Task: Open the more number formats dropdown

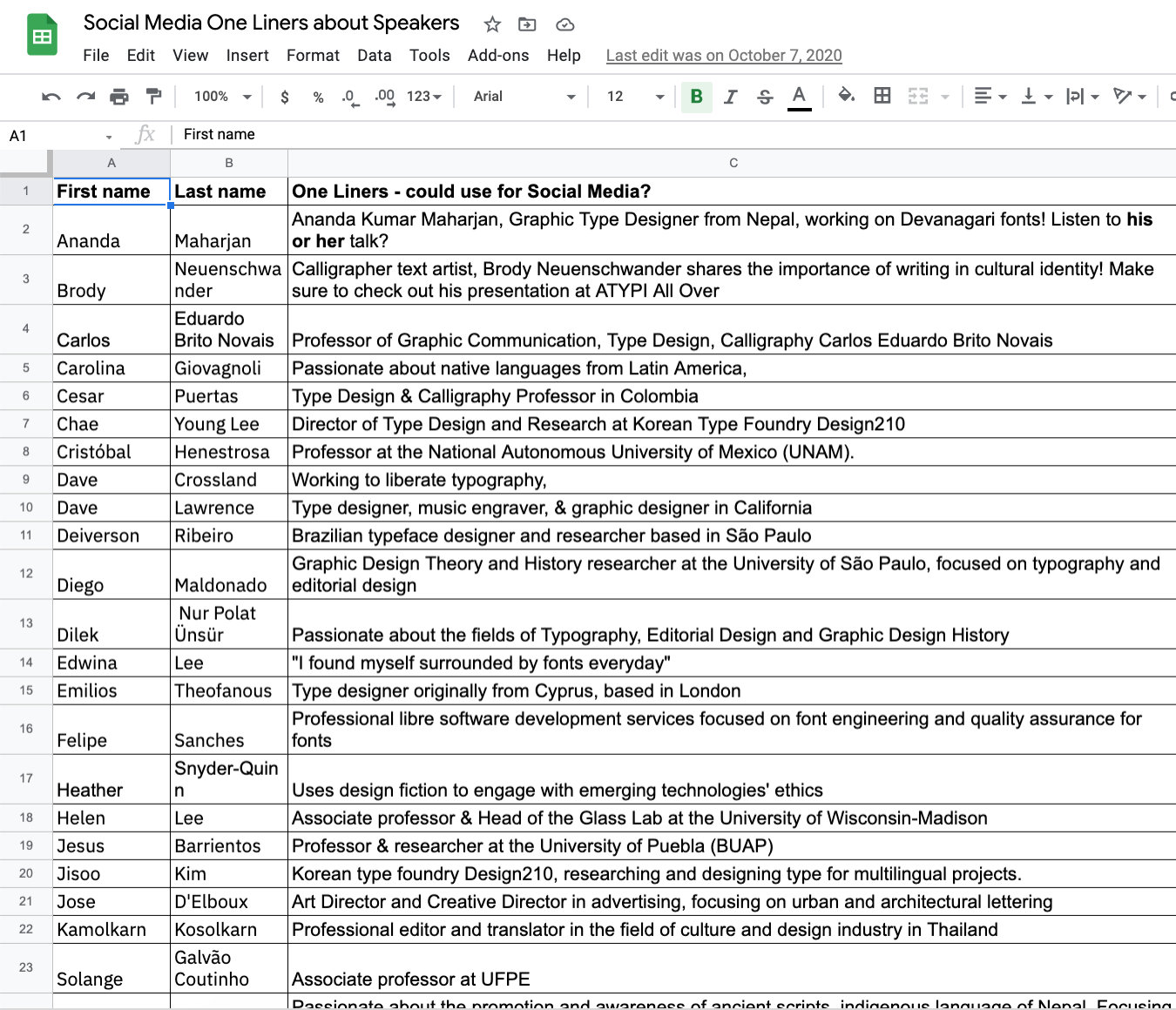Action: point(424,97)
